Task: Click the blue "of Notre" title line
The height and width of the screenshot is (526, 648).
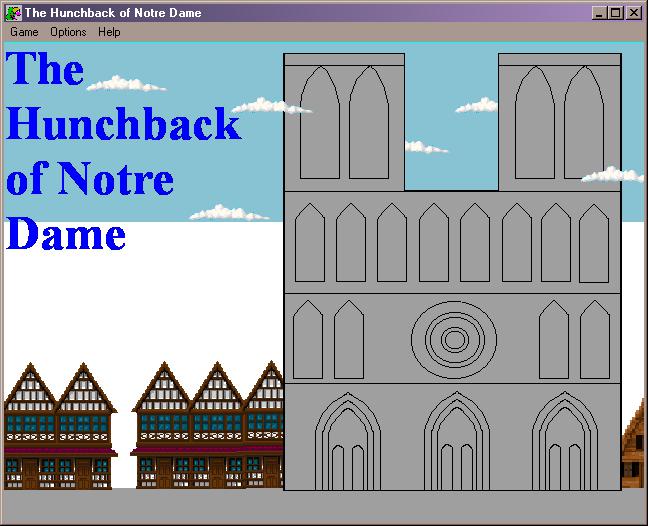Action: 90,178
